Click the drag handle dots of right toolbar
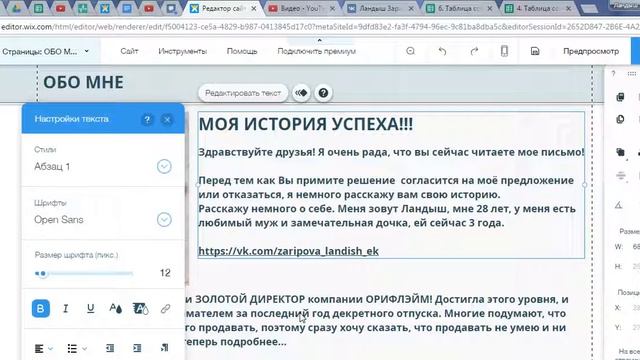 coord(632,74)
